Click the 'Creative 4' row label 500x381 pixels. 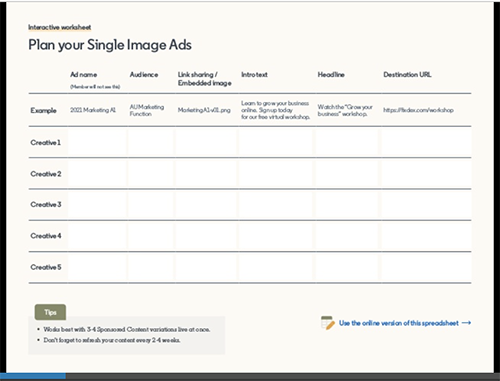[46, 236]
